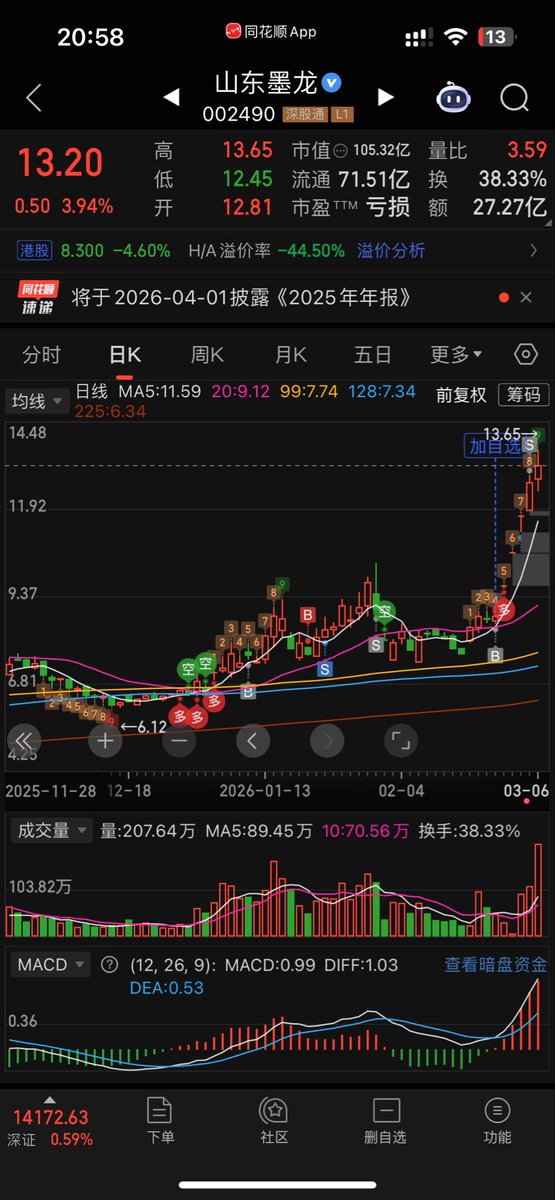Image resolution: width=555 pixels, height=1200 pixels.
Task: Tap the 港股 tag label
Action: pos(37,251)
